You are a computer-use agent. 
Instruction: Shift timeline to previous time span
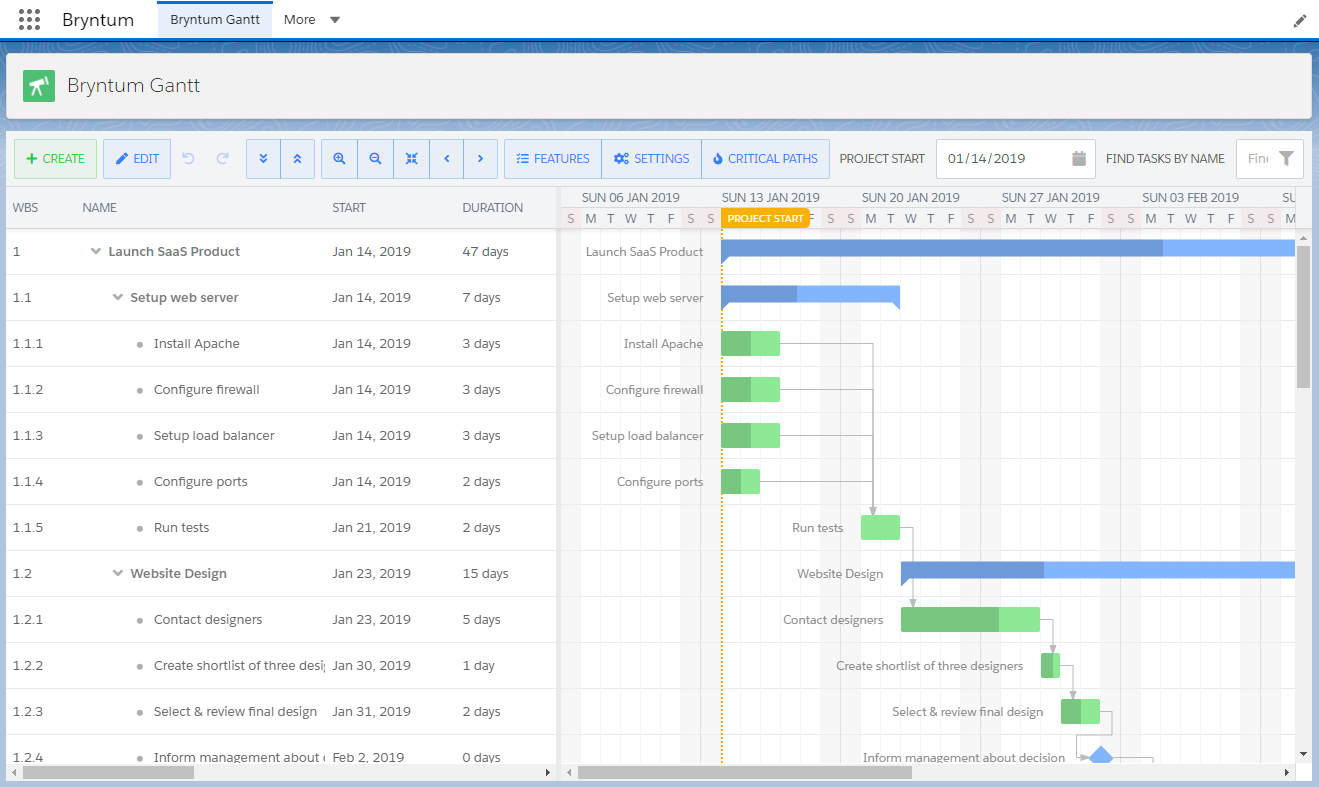tap(447, 158)
